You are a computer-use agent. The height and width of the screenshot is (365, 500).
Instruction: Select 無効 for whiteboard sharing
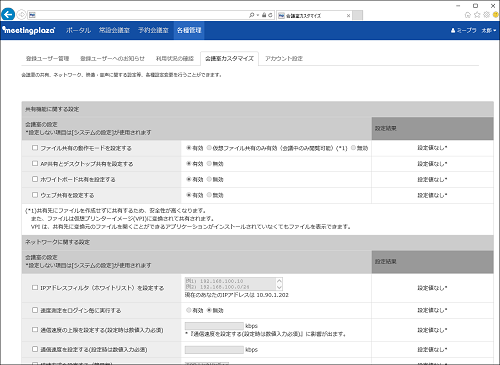[x=209, y=179]
